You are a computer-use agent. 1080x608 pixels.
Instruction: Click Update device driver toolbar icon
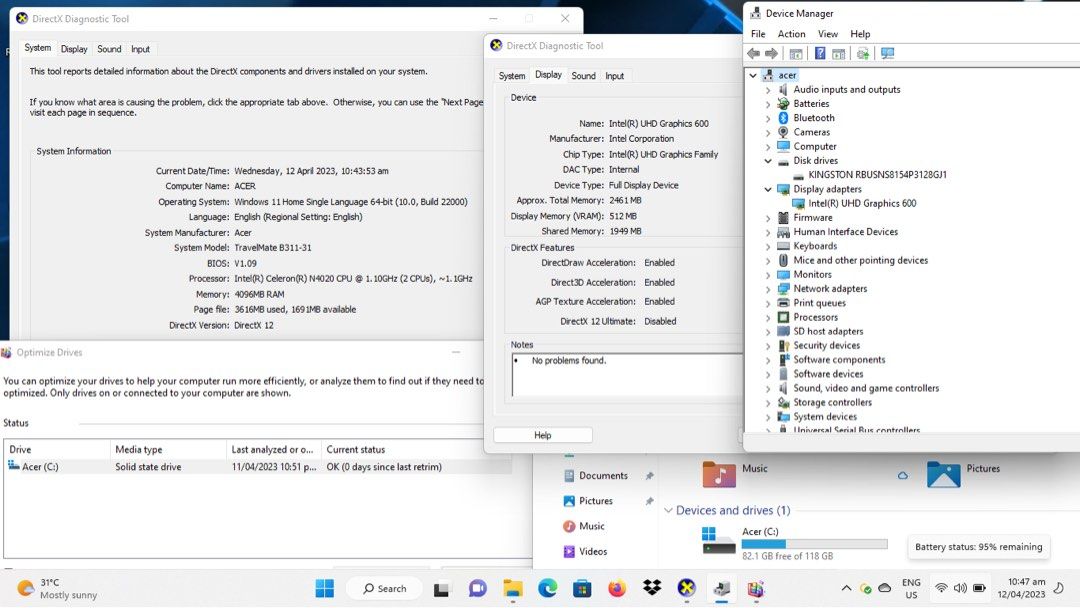[863, 53]
